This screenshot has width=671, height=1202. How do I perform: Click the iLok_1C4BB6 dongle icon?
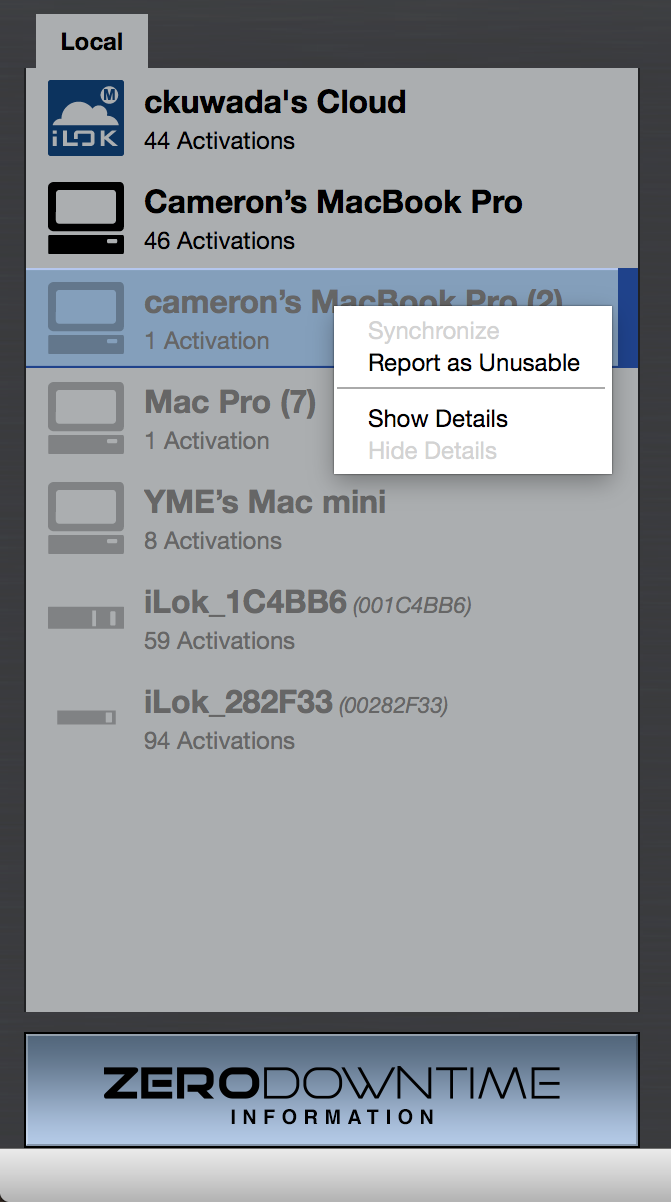pos(86,618)
